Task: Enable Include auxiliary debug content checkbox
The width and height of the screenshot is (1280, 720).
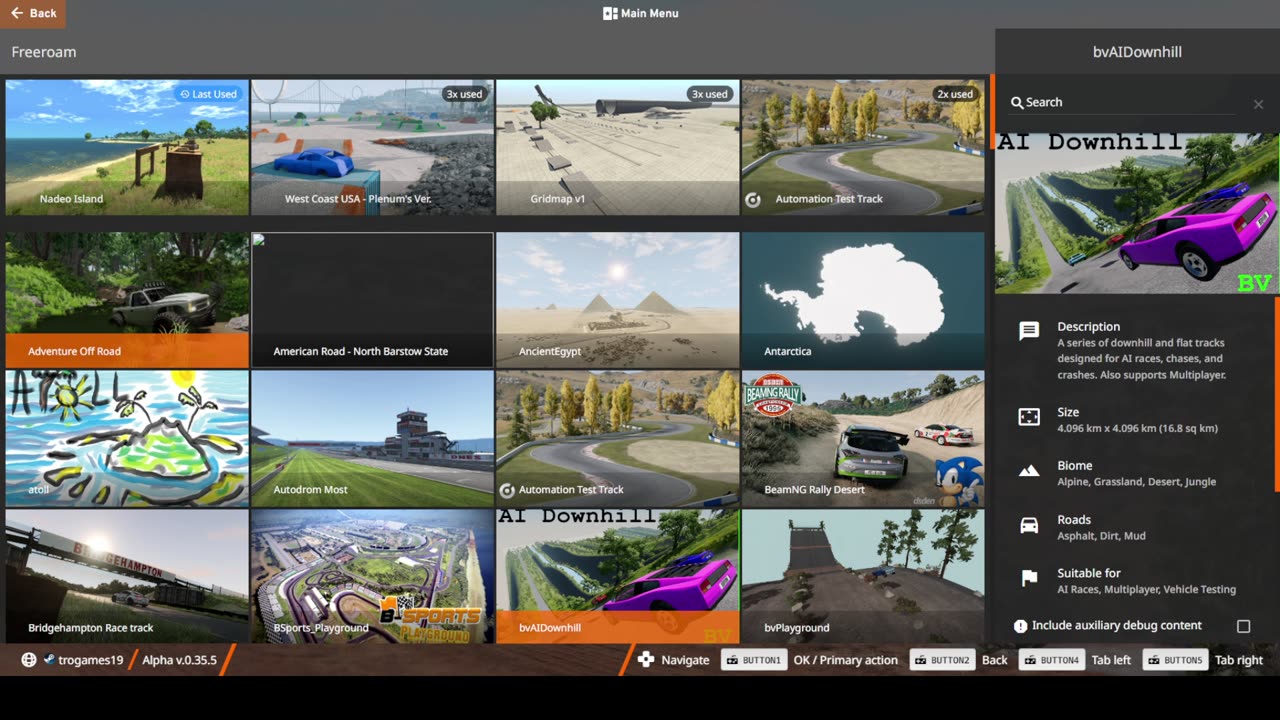Action: [1243, 626]
